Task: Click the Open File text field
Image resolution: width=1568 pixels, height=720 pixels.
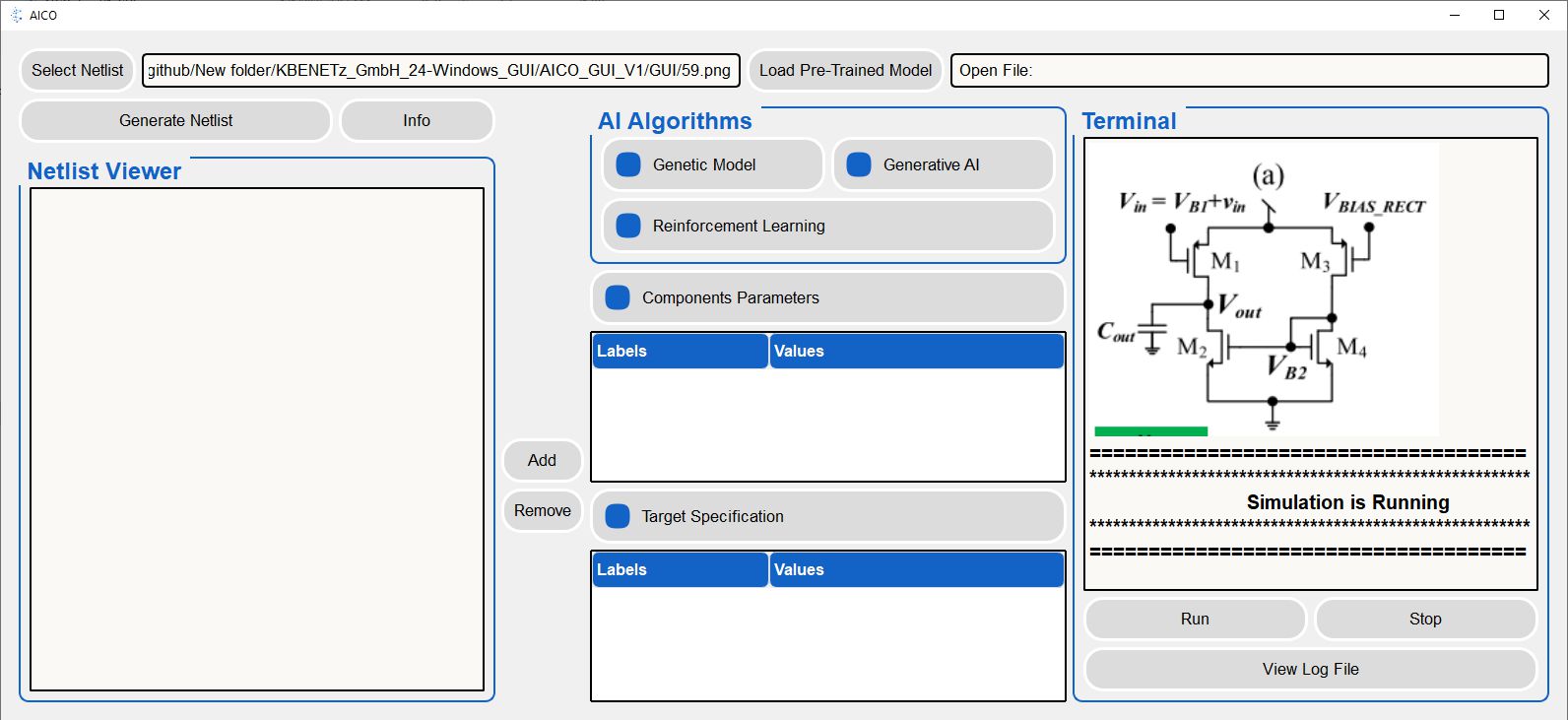Action: pyautogui.click(x=1249, y=70)
